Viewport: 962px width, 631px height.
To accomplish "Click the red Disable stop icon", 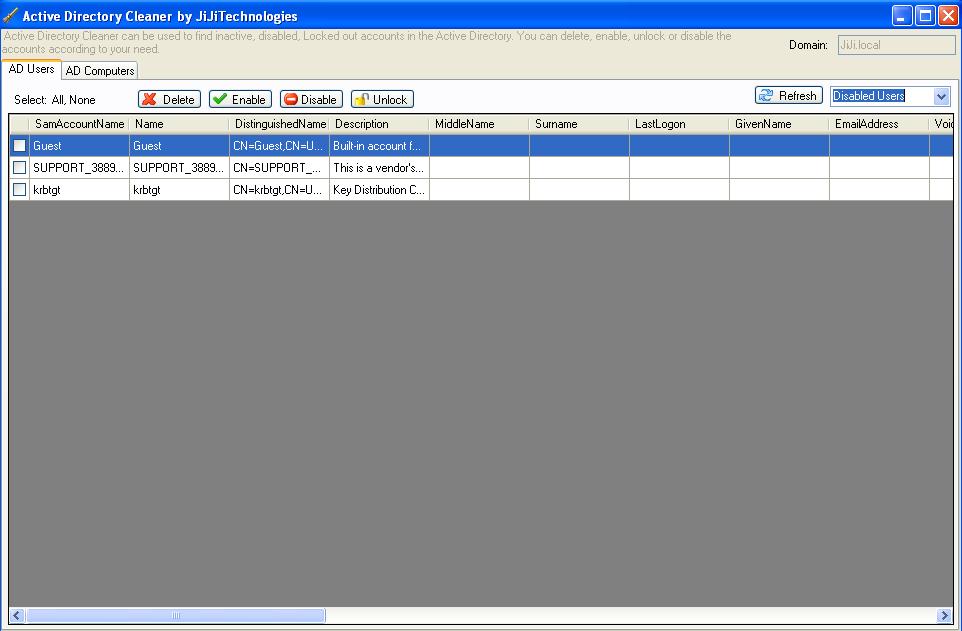I will (291, 99).
